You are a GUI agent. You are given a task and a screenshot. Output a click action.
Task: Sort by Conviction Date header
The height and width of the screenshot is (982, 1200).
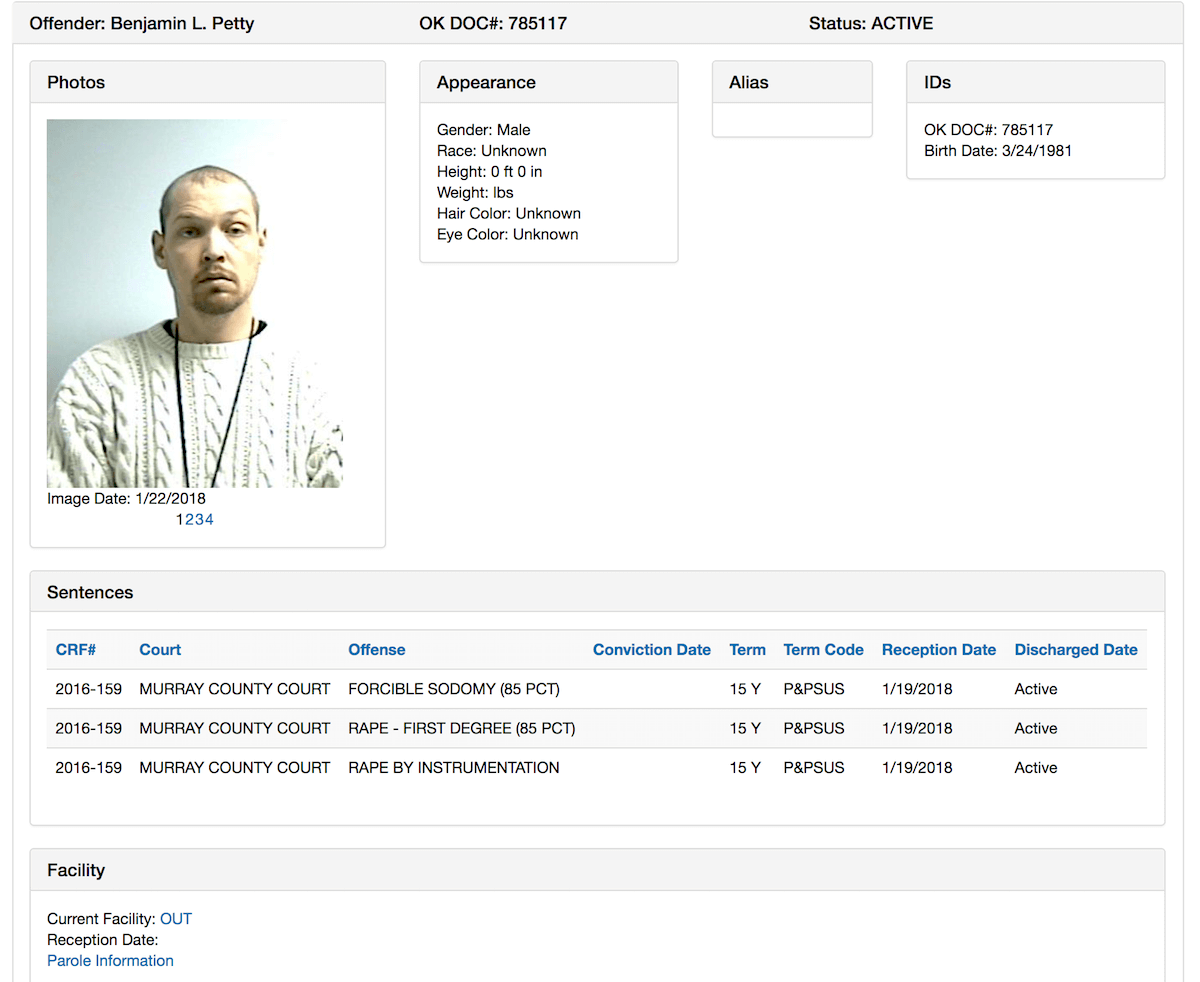pos(651,650)
